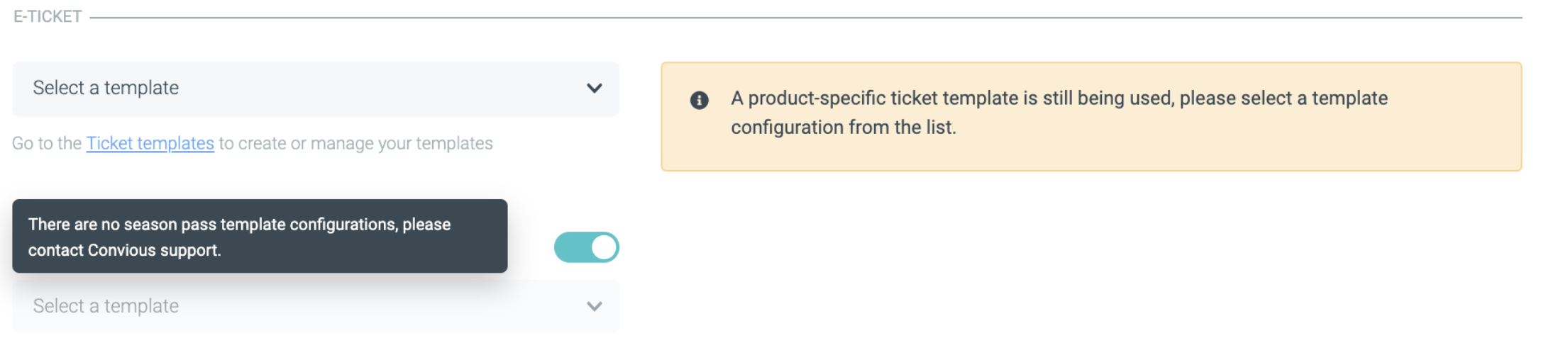Click the placeholder text in the lower template field

tap(106, 306)
